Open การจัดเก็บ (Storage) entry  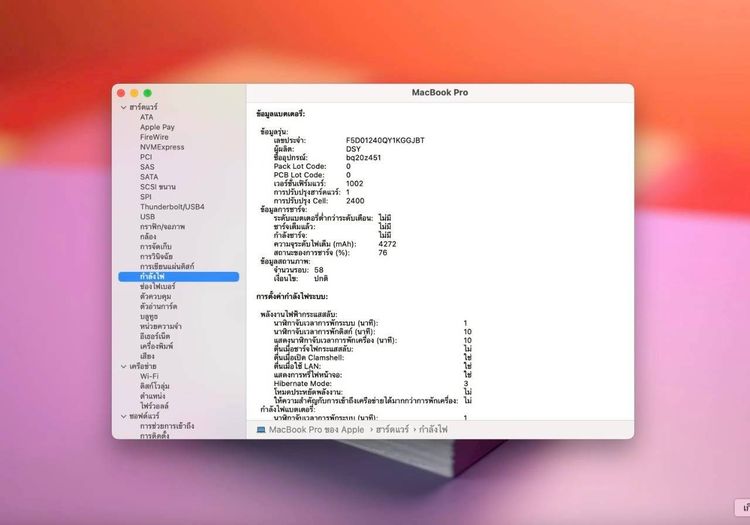click(155, 247)
